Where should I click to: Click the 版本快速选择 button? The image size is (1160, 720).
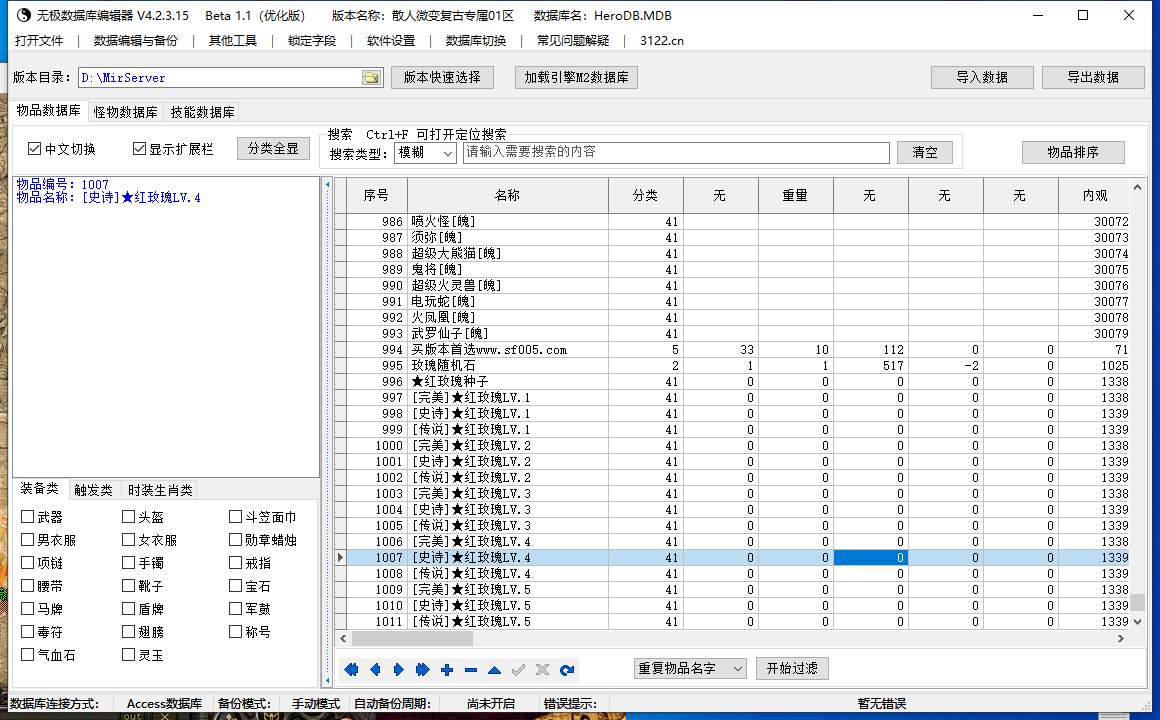pyautogui.click(x=442, y=77)
